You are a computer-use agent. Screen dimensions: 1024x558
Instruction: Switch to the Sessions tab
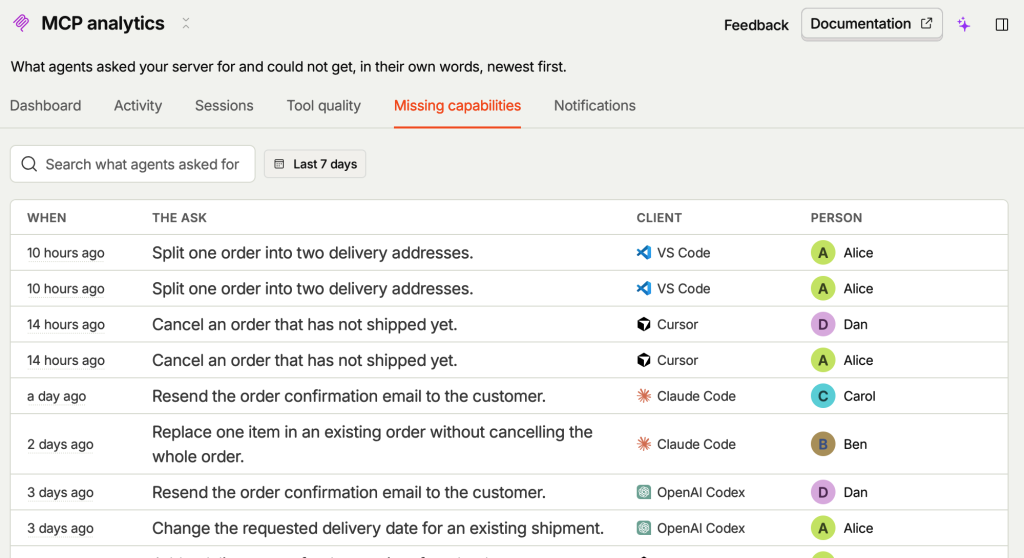224,106
